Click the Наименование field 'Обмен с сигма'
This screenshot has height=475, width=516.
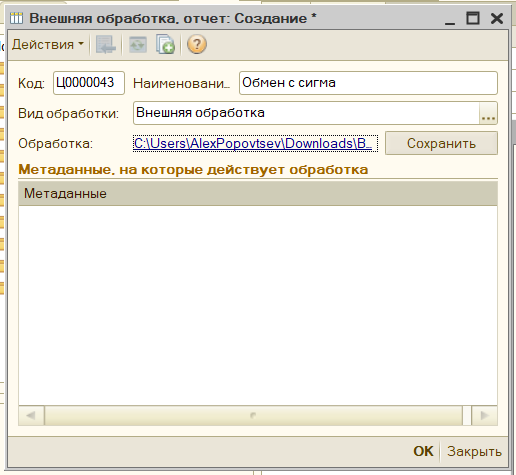click(368, 83)
